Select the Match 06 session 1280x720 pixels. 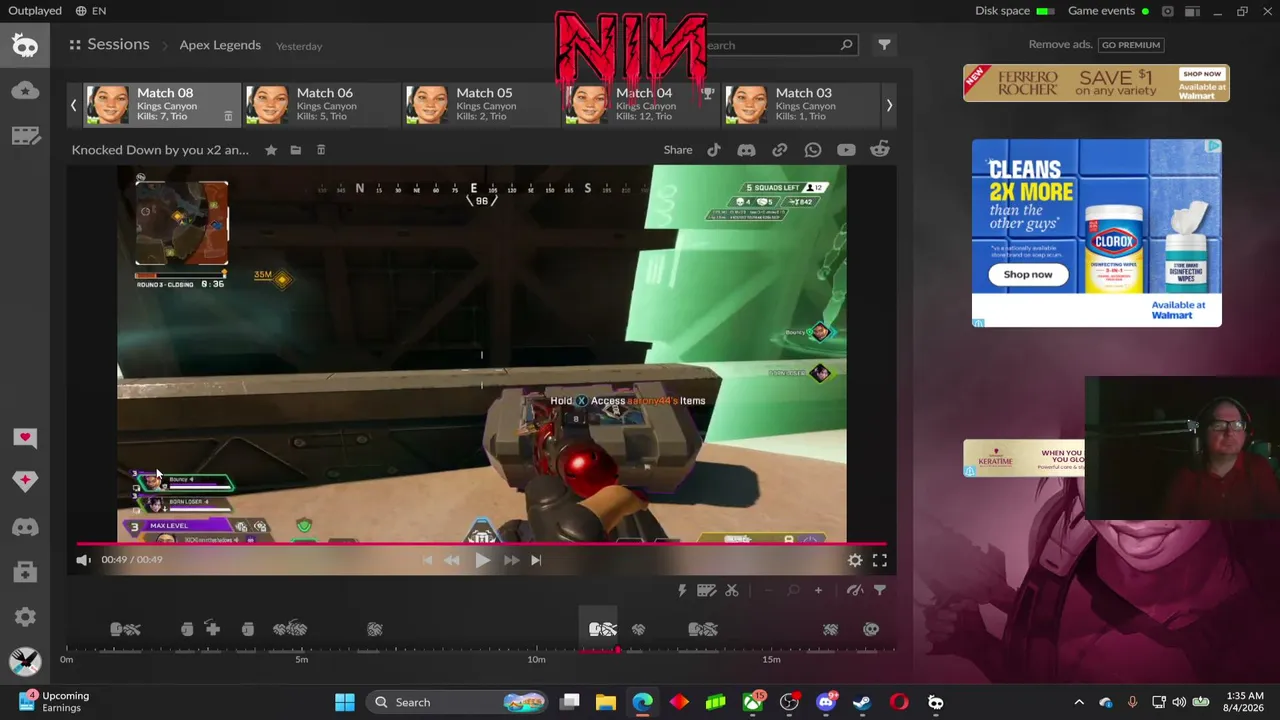320,105
